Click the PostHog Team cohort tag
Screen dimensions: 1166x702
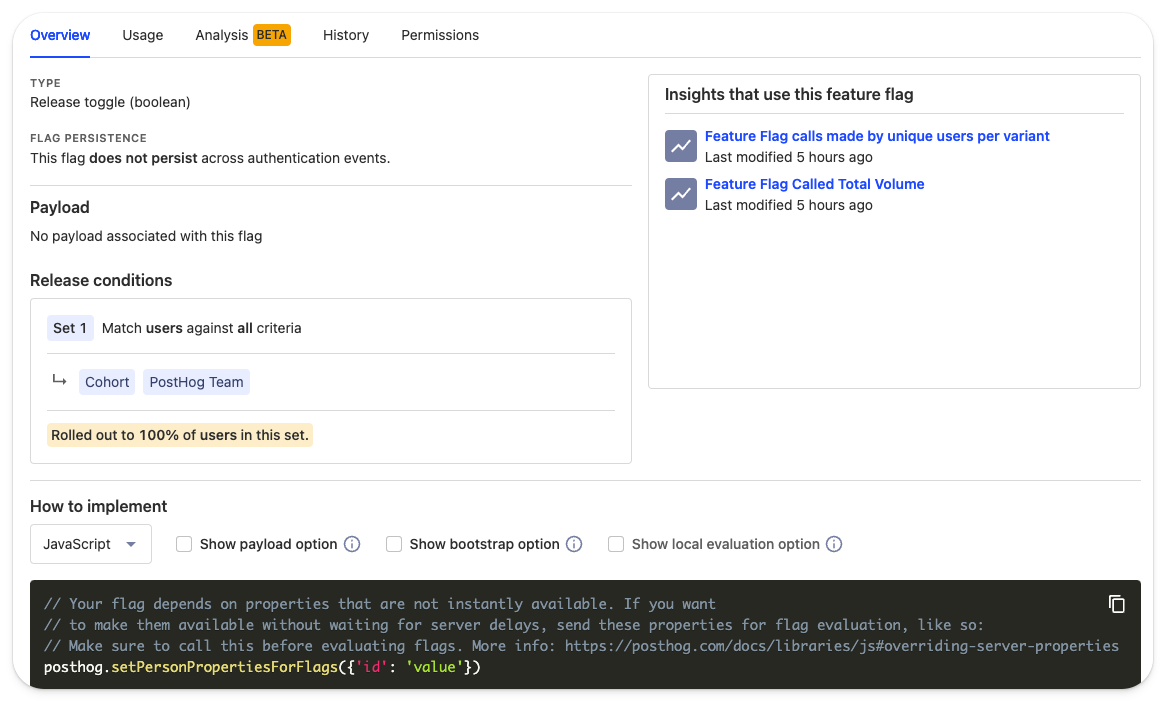pos(196,382)
